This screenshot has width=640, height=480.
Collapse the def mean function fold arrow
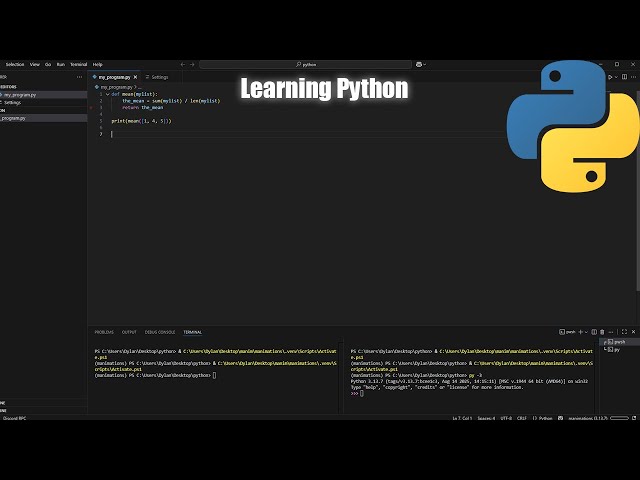pyautogui.click(x=108, y=94)
